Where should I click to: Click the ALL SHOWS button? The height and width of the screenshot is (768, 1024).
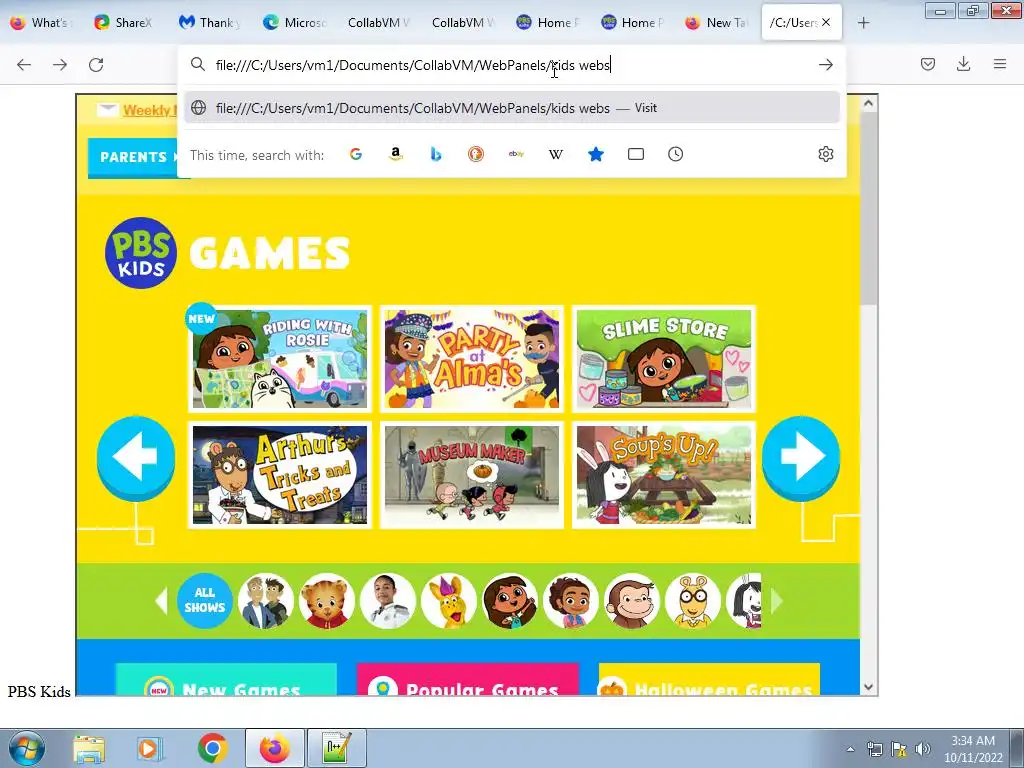click(204, 601)
